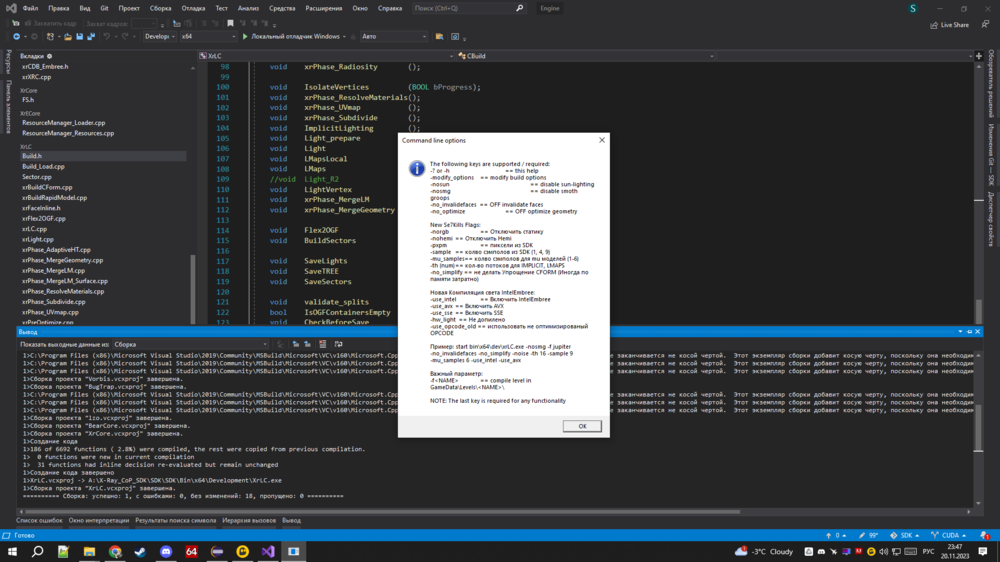Open the x64 platform dropdown

pyautogui.click(x=205, y=37)
